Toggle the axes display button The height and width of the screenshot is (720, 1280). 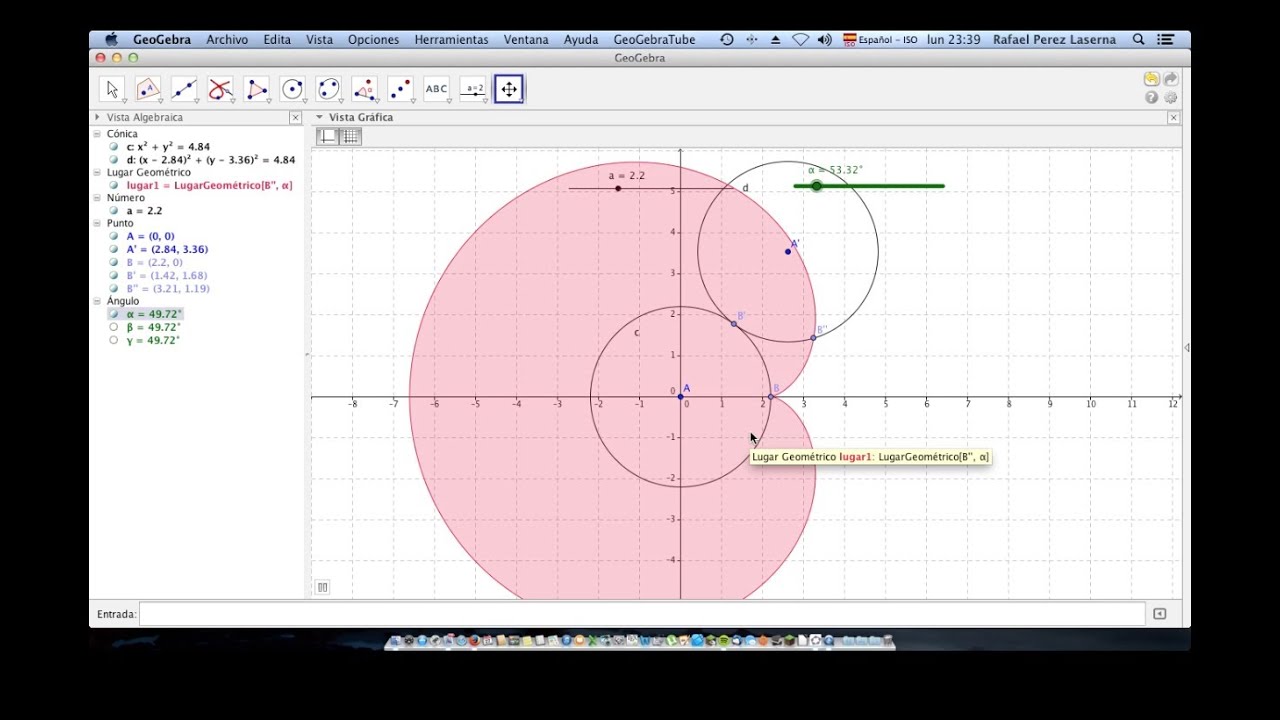(327, 137)
